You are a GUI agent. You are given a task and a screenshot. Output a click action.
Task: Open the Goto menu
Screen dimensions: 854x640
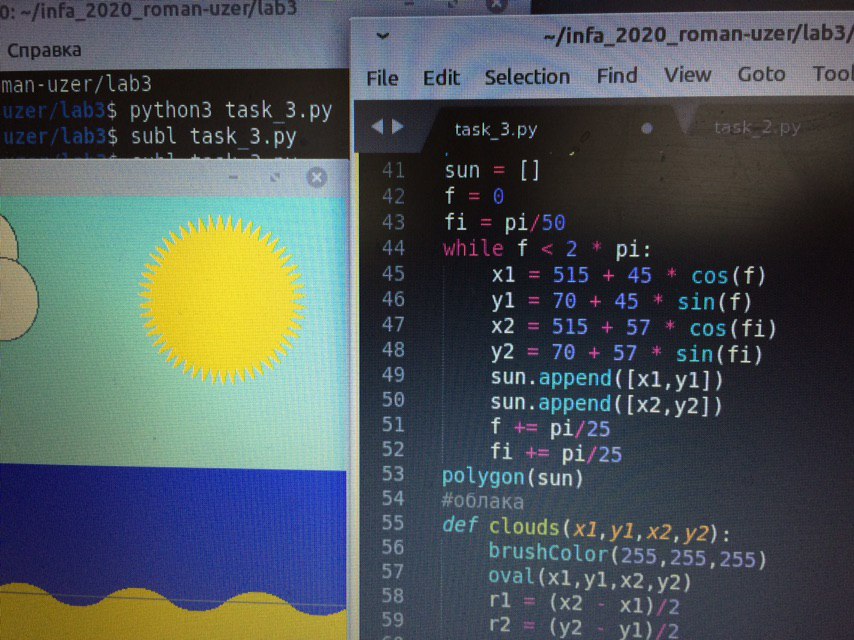coord(761,74)
